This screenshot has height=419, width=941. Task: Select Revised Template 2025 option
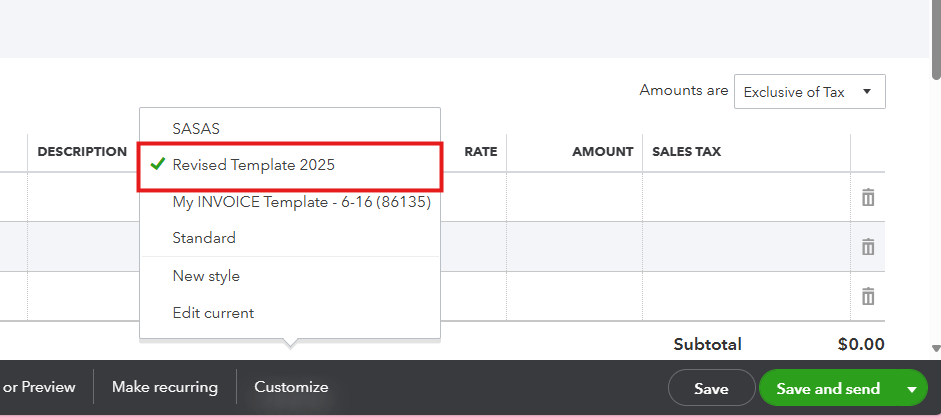coord(253,164)
